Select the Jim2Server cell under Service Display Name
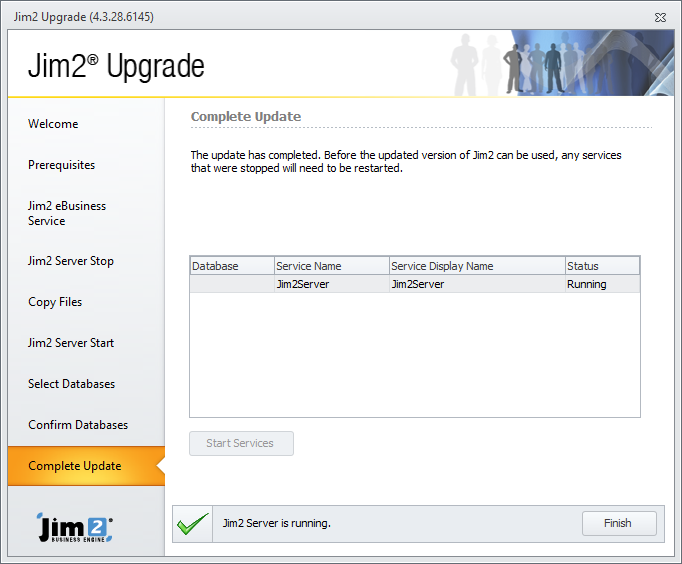682x564 pixels. click(x=477, y=284)
